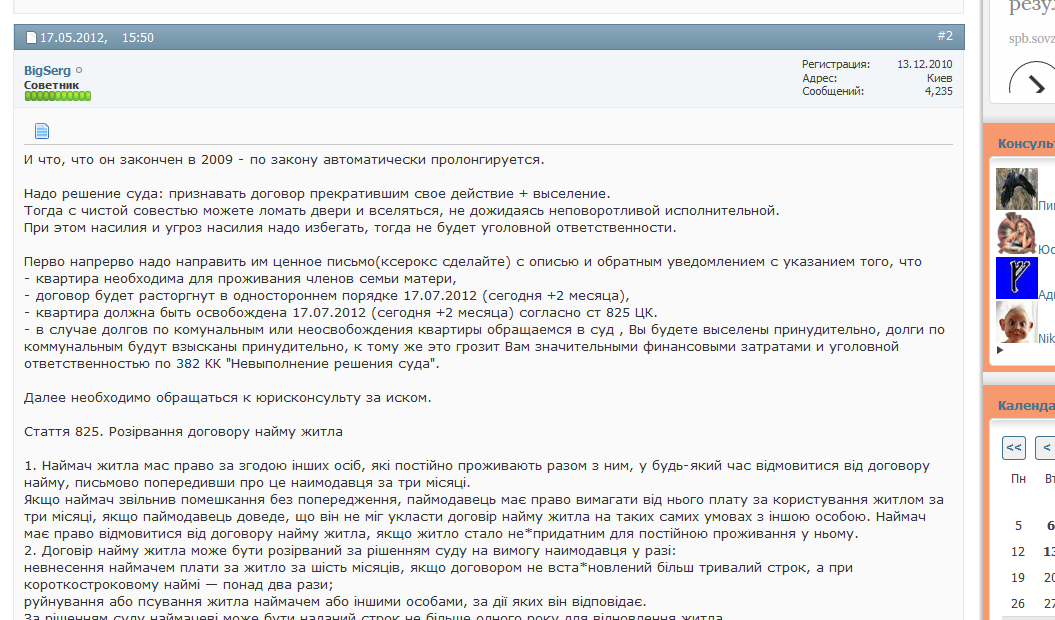Click the post status icon beside the date
The image size is (1055, 620).
click(30, 38)
